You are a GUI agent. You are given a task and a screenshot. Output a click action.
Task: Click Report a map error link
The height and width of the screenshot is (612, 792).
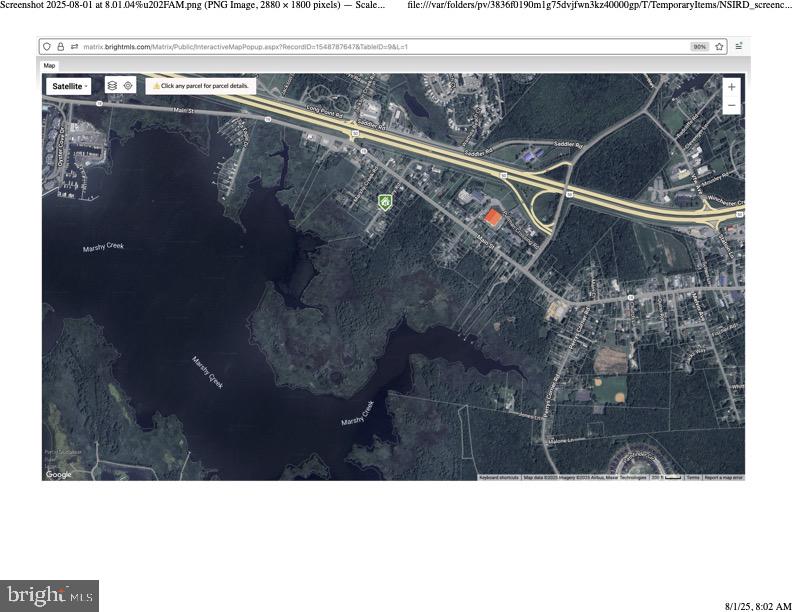[723, 478]
